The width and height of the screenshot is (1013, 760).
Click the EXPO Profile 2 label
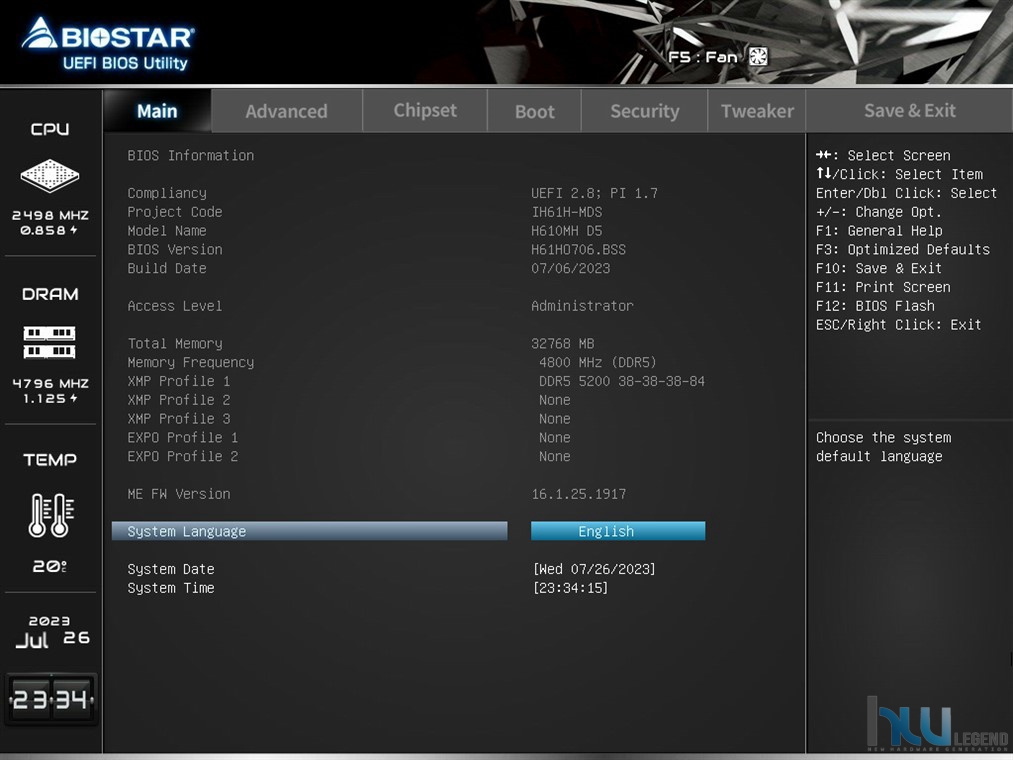point(183,456)
